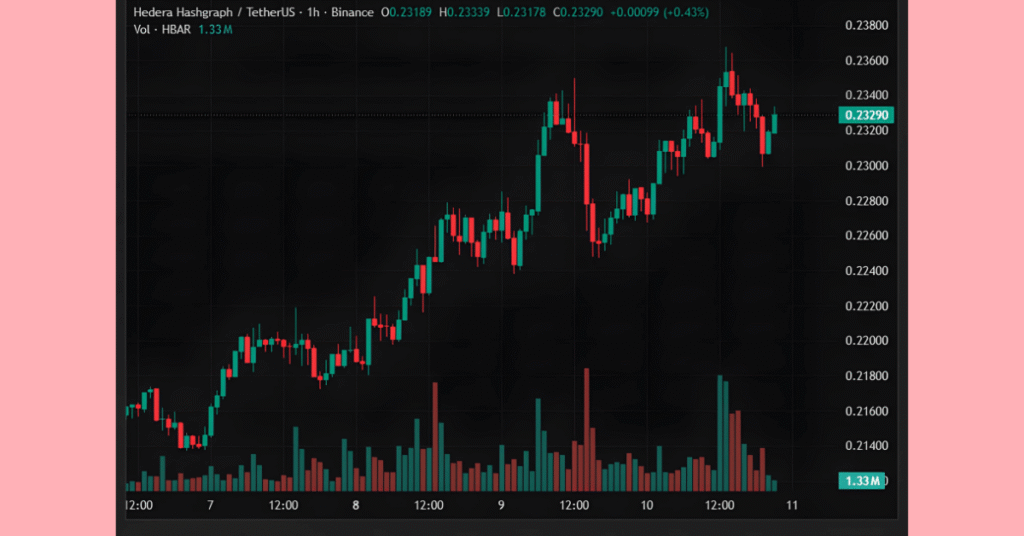1024x536 pixels.
Task: Click the Vol · HBAR indicator label
Action: click(x=162, y=29)
